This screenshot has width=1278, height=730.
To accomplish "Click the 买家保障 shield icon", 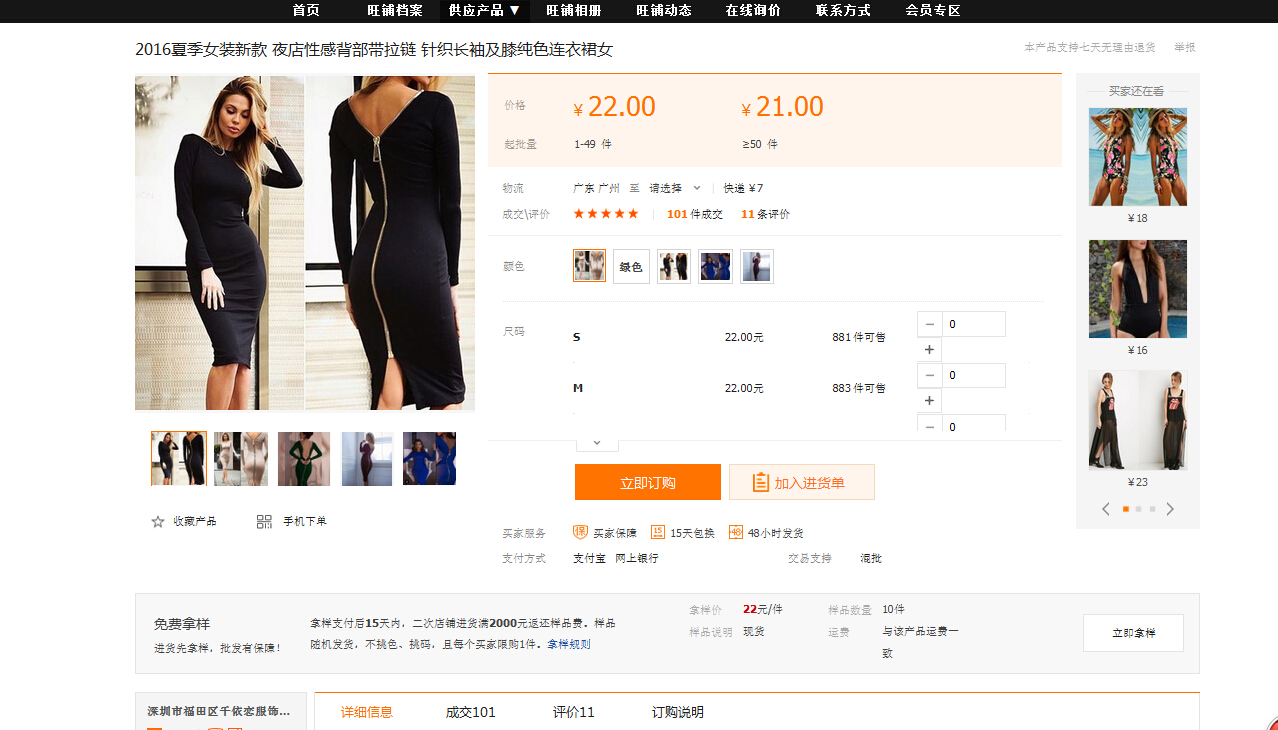I will (x=580, y=532).
